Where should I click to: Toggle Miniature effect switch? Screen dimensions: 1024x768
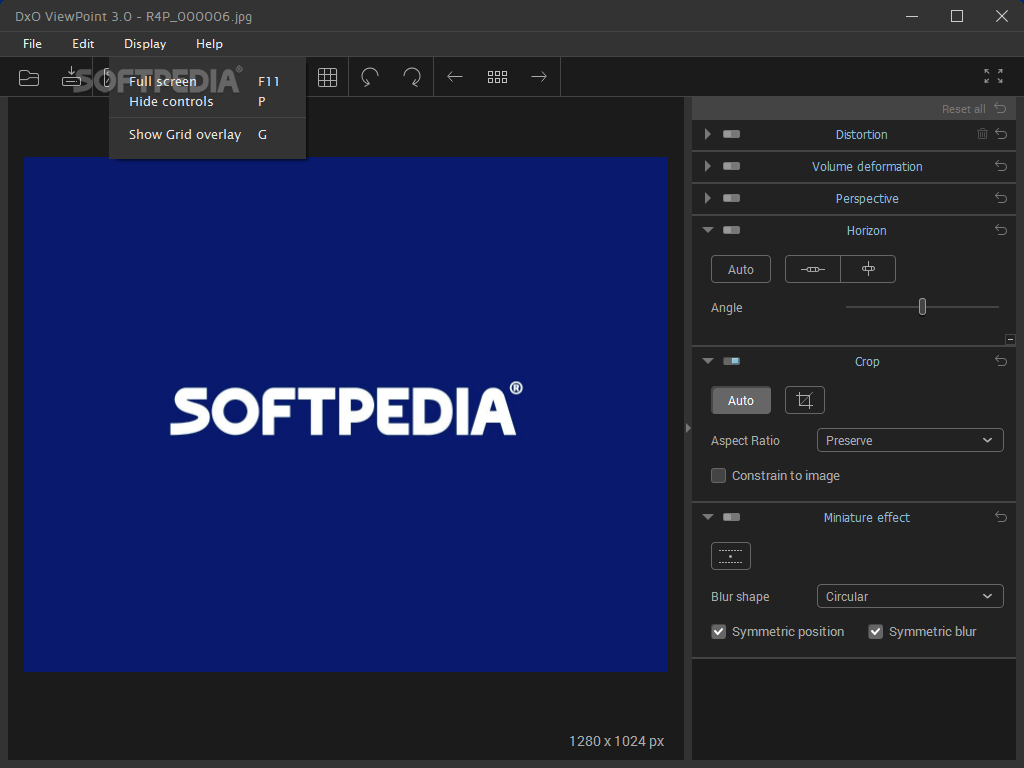point(731,517)
